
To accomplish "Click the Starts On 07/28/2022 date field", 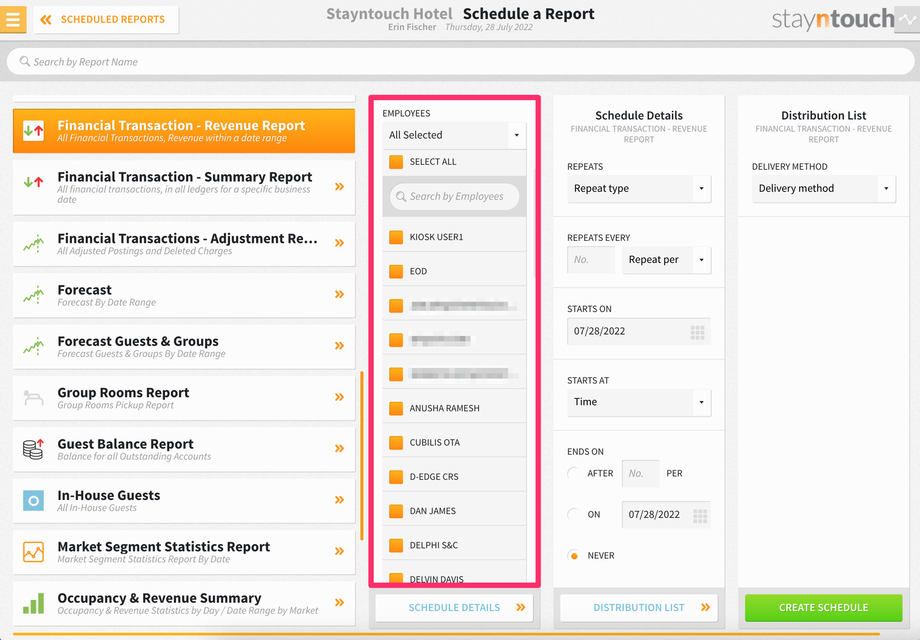I will click(639, 331).
